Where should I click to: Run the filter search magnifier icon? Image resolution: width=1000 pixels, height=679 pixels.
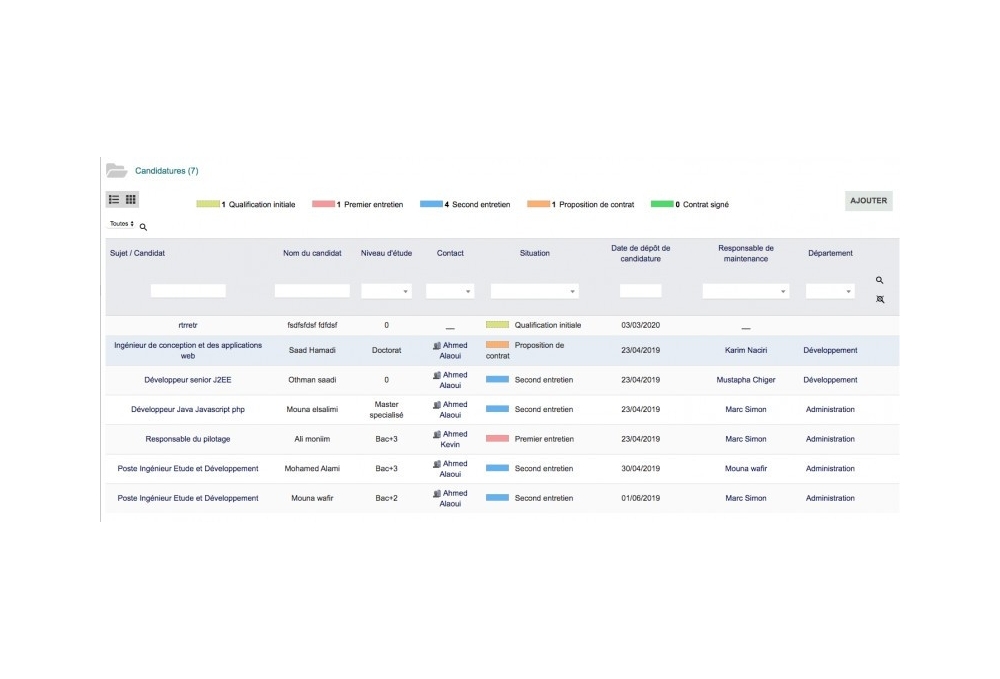[879, 280]
